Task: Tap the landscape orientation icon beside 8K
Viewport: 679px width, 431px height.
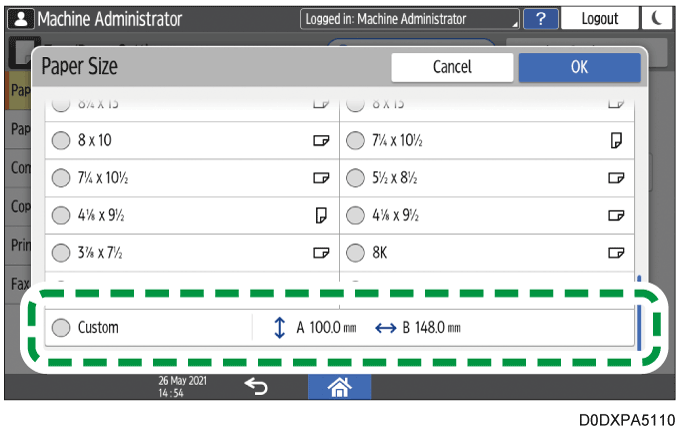Action: (616, 253)
